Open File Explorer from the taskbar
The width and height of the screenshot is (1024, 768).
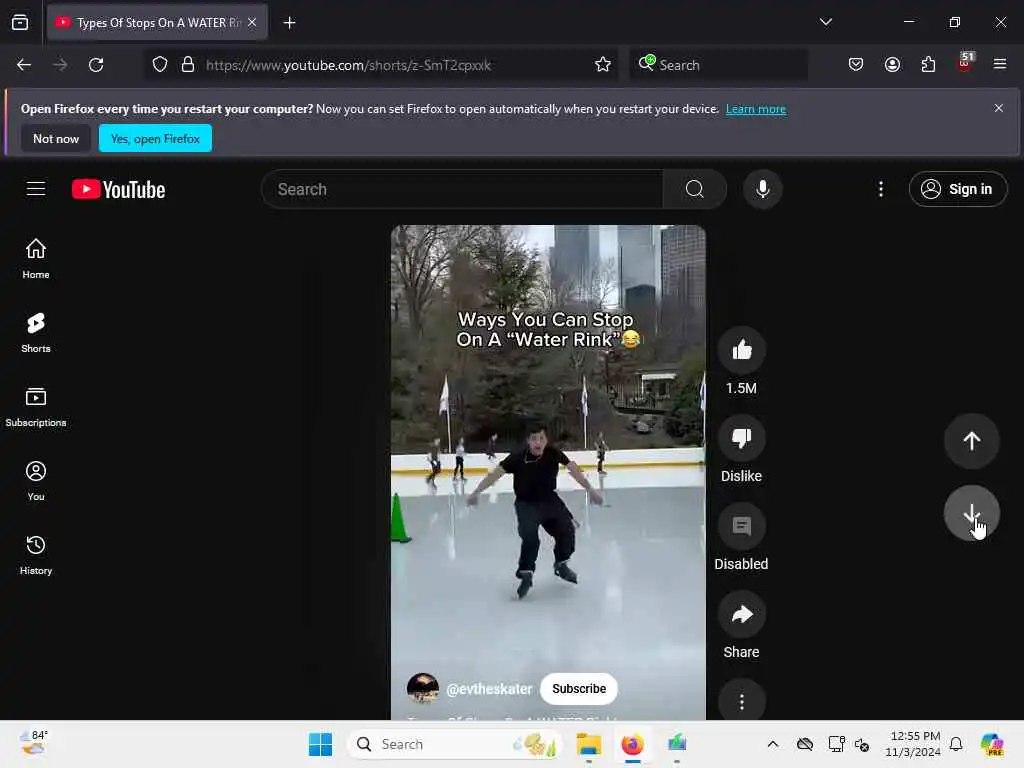coord(588,744)
